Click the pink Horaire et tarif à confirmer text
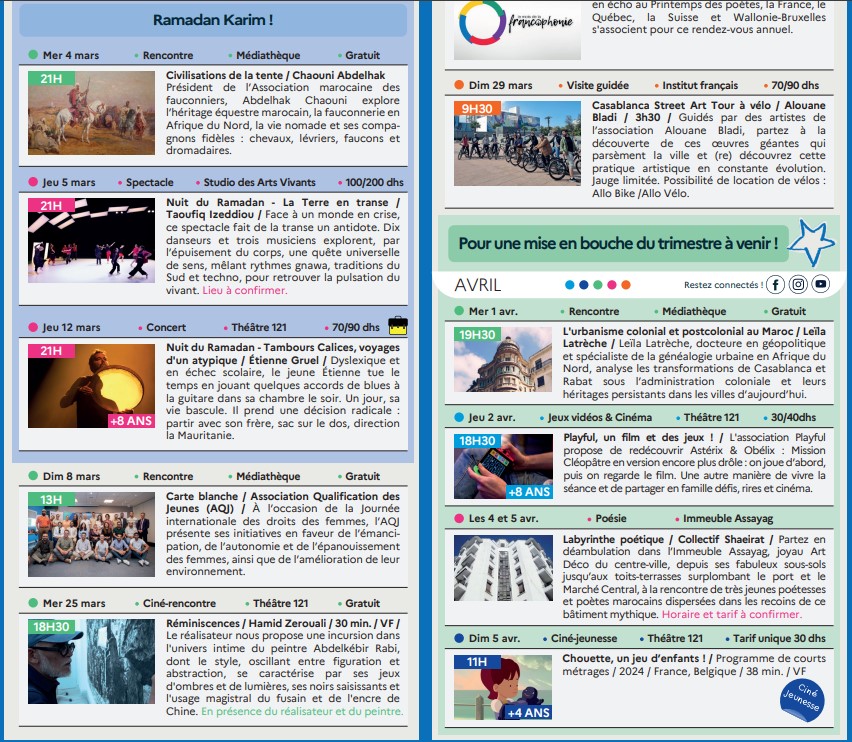The width and height of the screenshot is (852, 742). tap(731, 614)
